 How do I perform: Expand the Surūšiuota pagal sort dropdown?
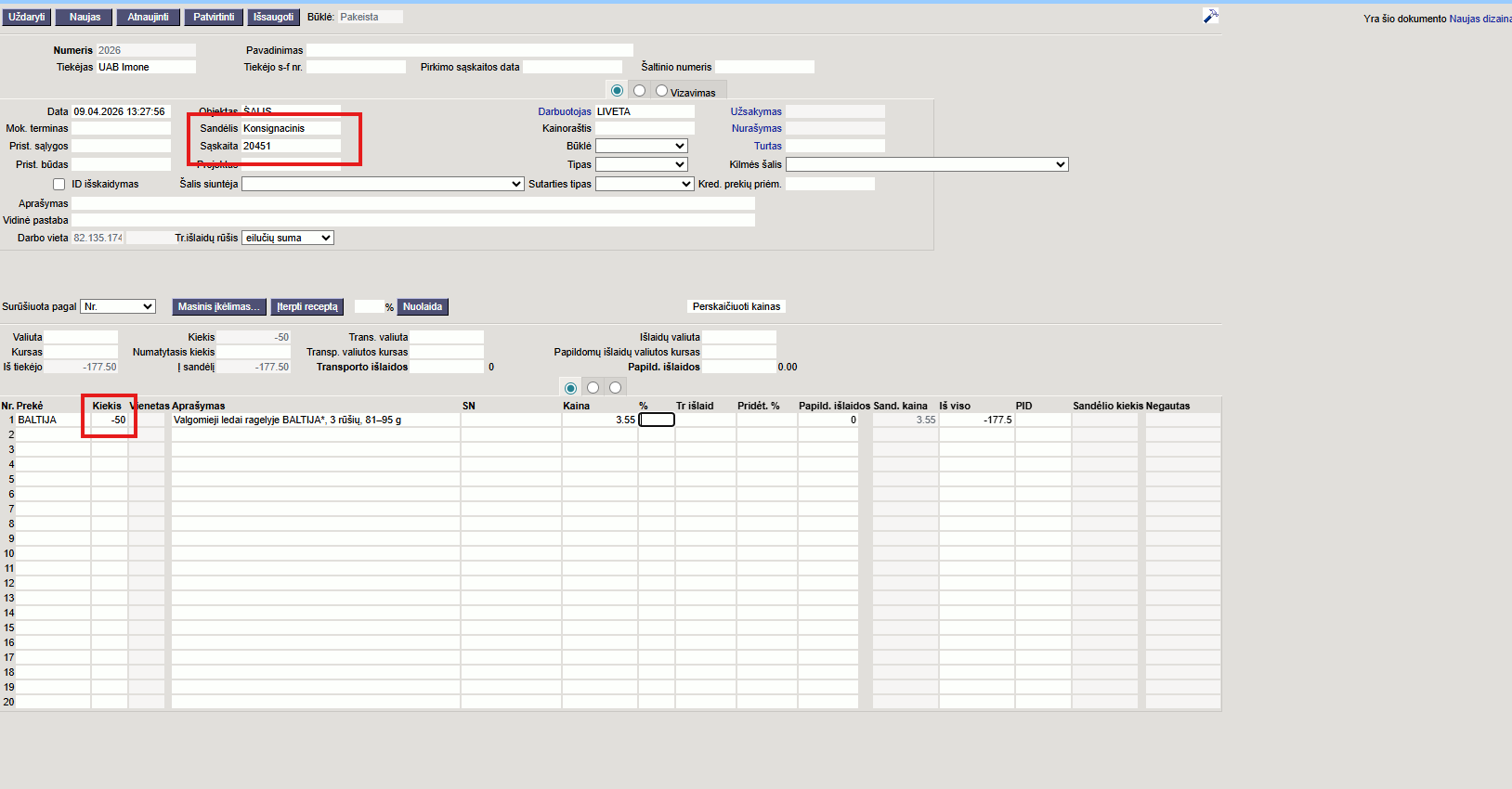pos(118,307)
